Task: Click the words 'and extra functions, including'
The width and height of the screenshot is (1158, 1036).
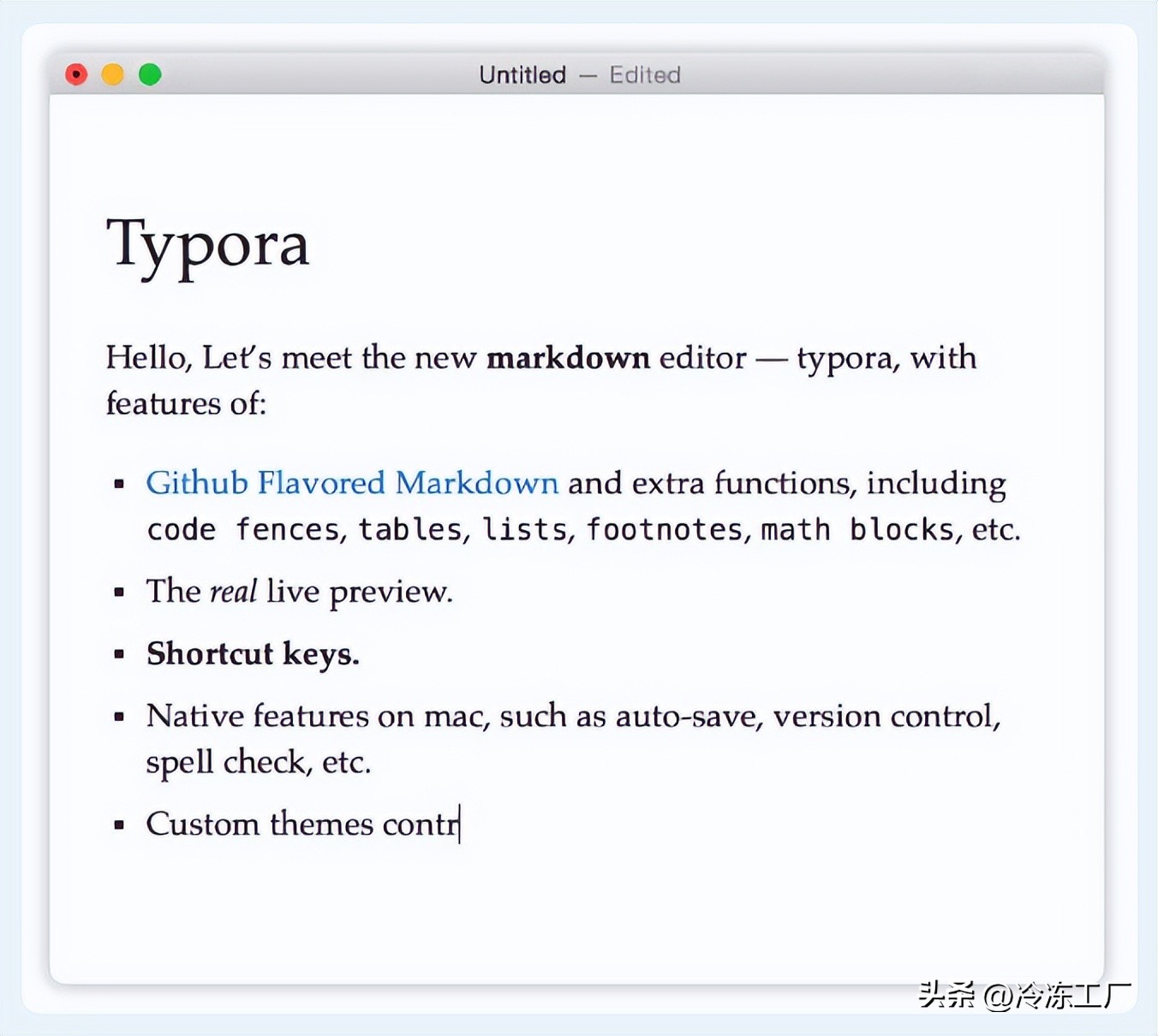Action: [x=786, y=483]
